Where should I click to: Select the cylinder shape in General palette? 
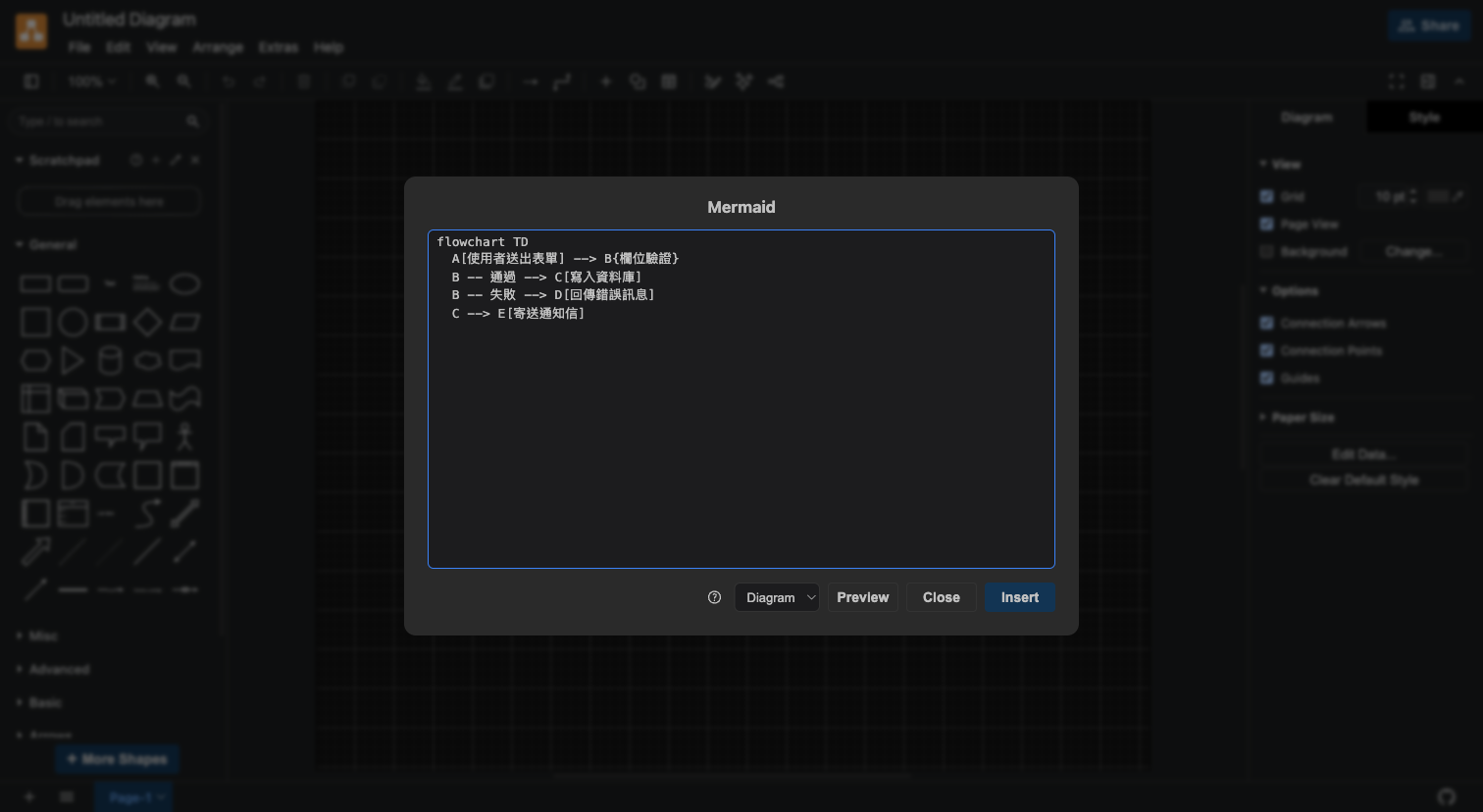[x=110, y=360]
